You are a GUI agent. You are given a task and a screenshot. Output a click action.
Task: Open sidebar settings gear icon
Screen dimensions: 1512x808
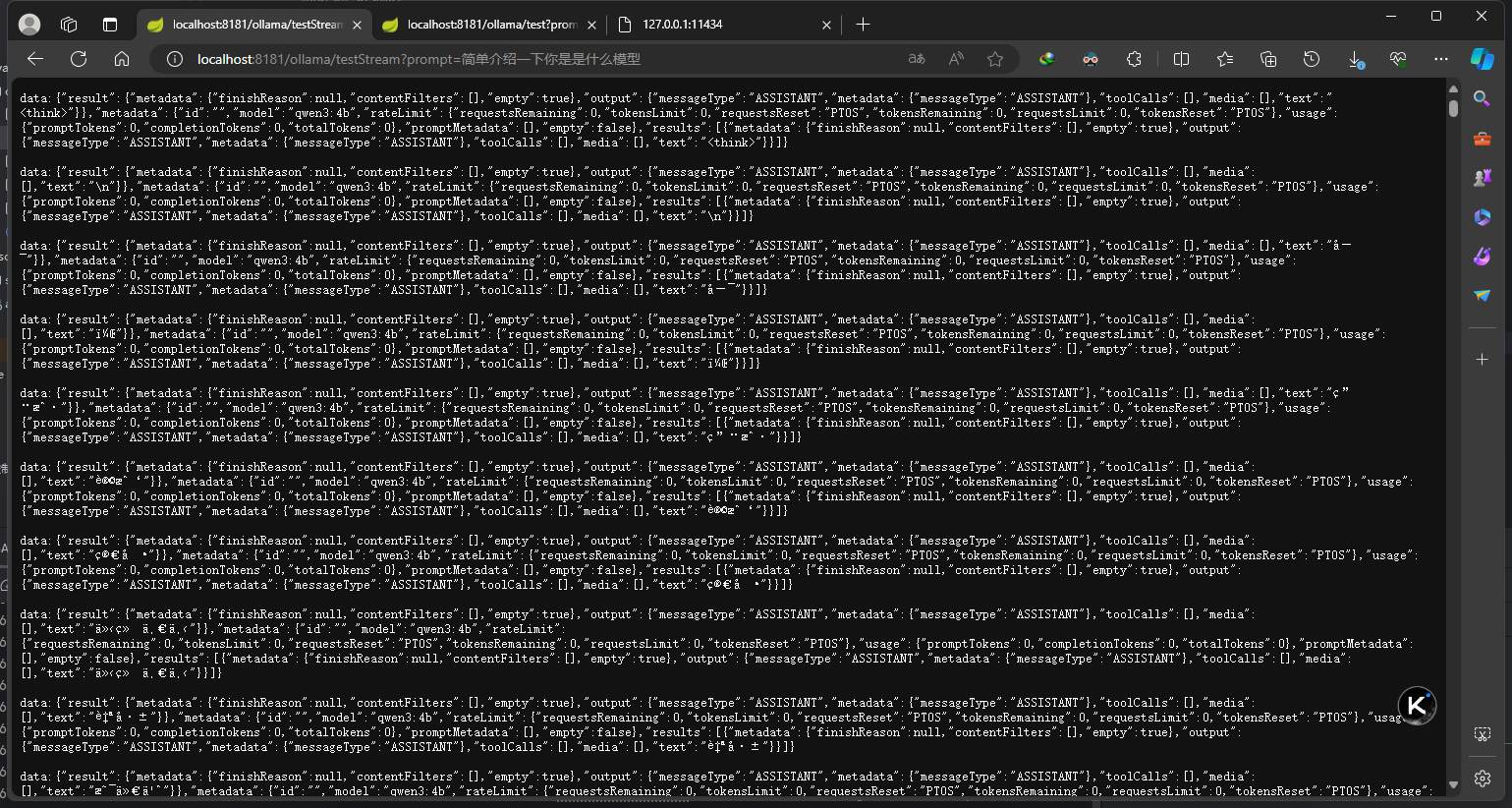click(1482, 778)
